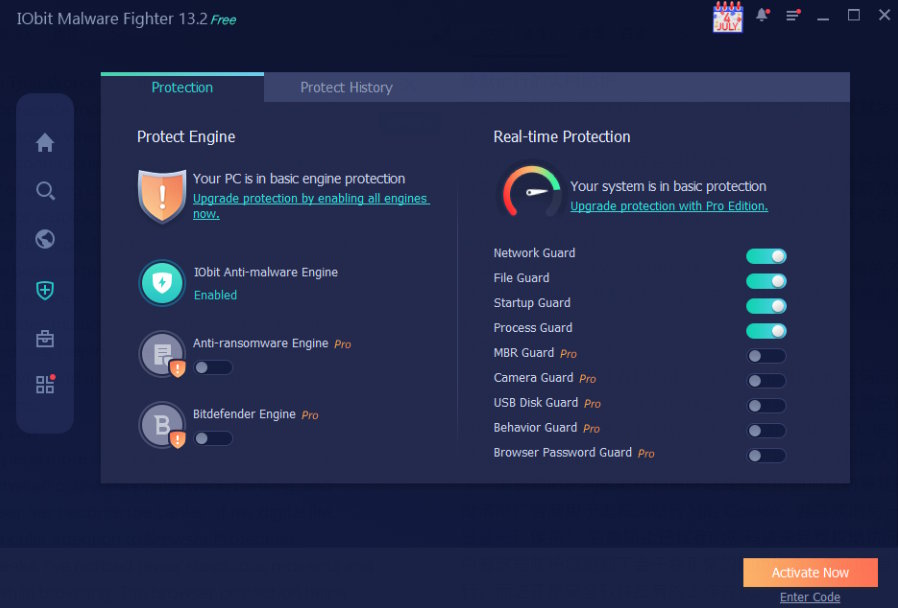This screenshot has width=898, height=608.
Task: Open Browser Protect globe icon in sidebar
Action: [x=45, y=239]
